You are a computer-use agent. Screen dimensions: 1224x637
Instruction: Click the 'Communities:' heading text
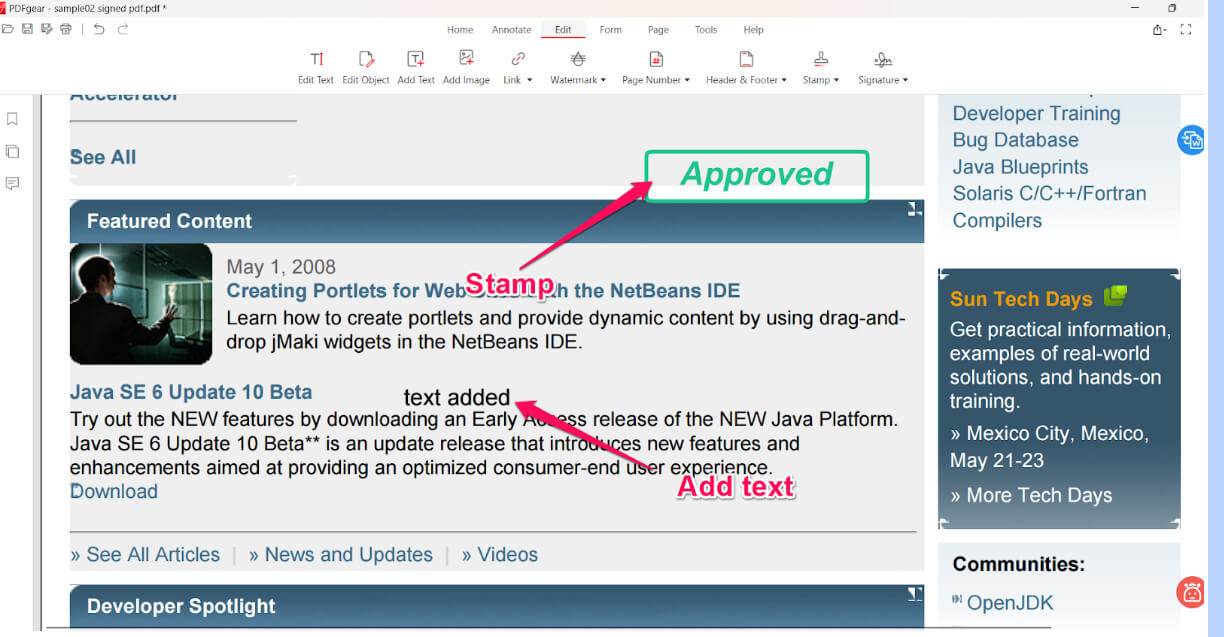(x=1018, y=565)
